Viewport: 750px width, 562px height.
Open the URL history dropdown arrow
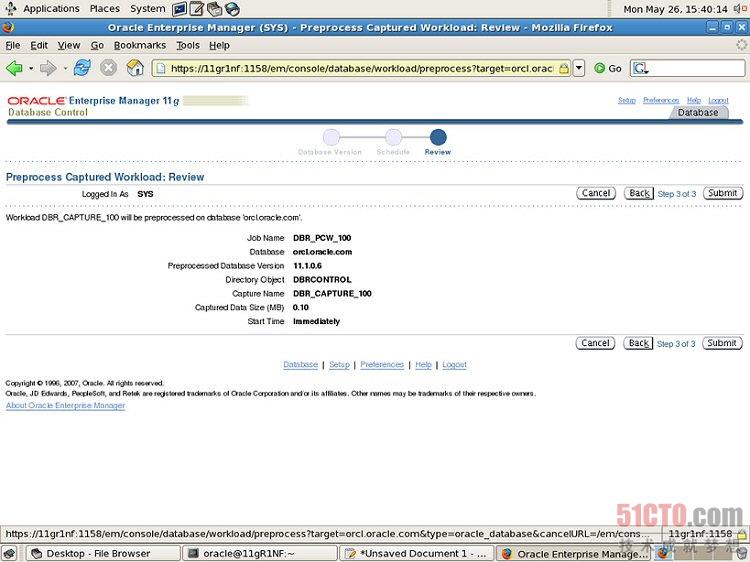[579, 69]
